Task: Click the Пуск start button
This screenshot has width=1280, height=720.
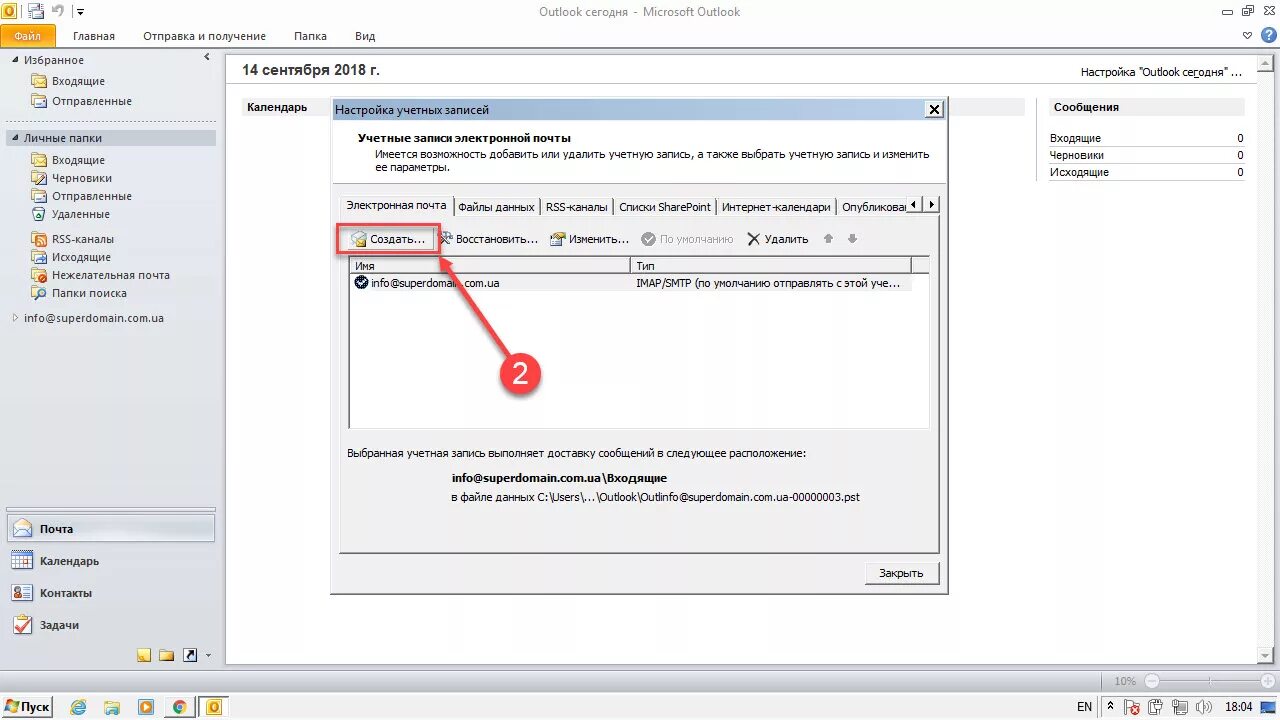Action: pyautogui.click(x=27, y=706)
